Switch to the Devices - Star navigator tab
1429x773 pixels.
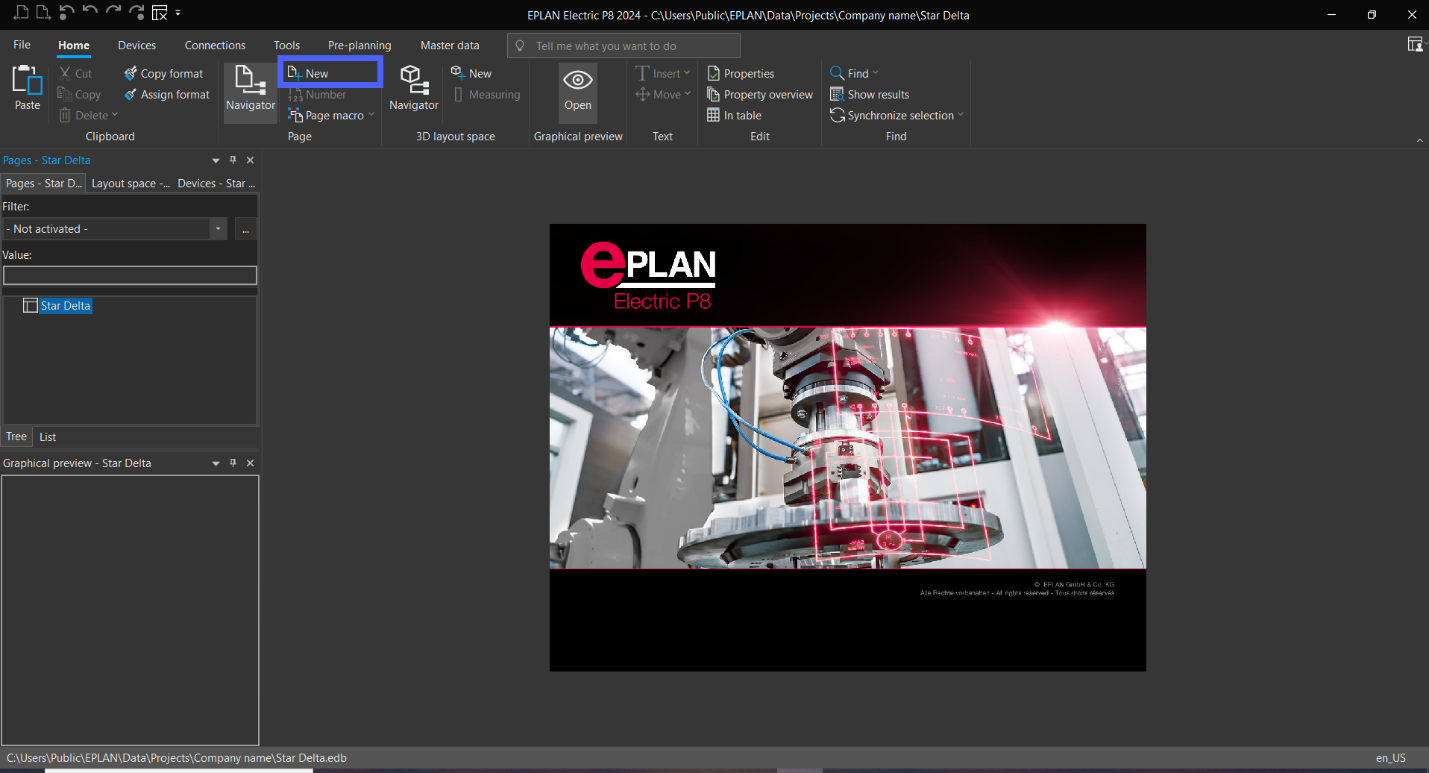coord(216,183)
